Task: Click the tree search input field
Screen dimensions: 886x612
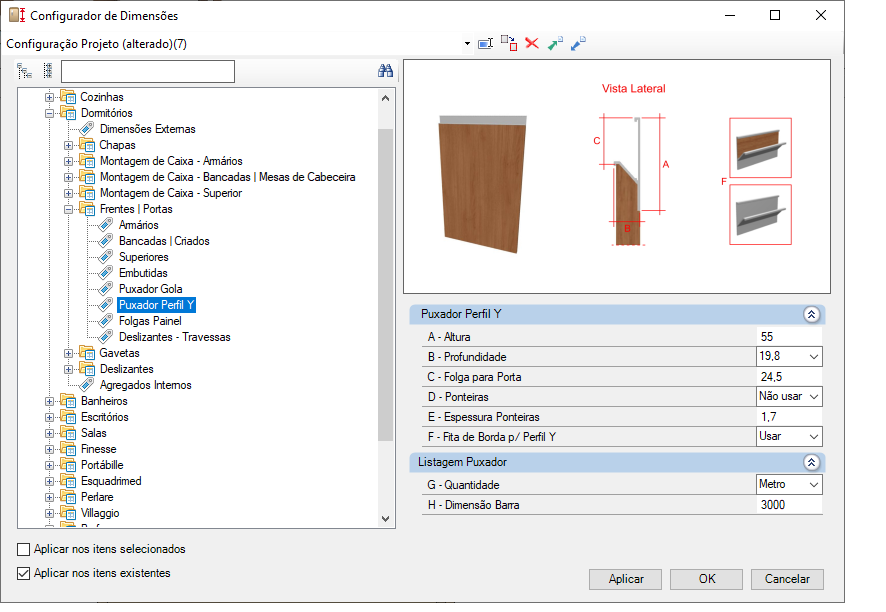Action: (148, 72)
